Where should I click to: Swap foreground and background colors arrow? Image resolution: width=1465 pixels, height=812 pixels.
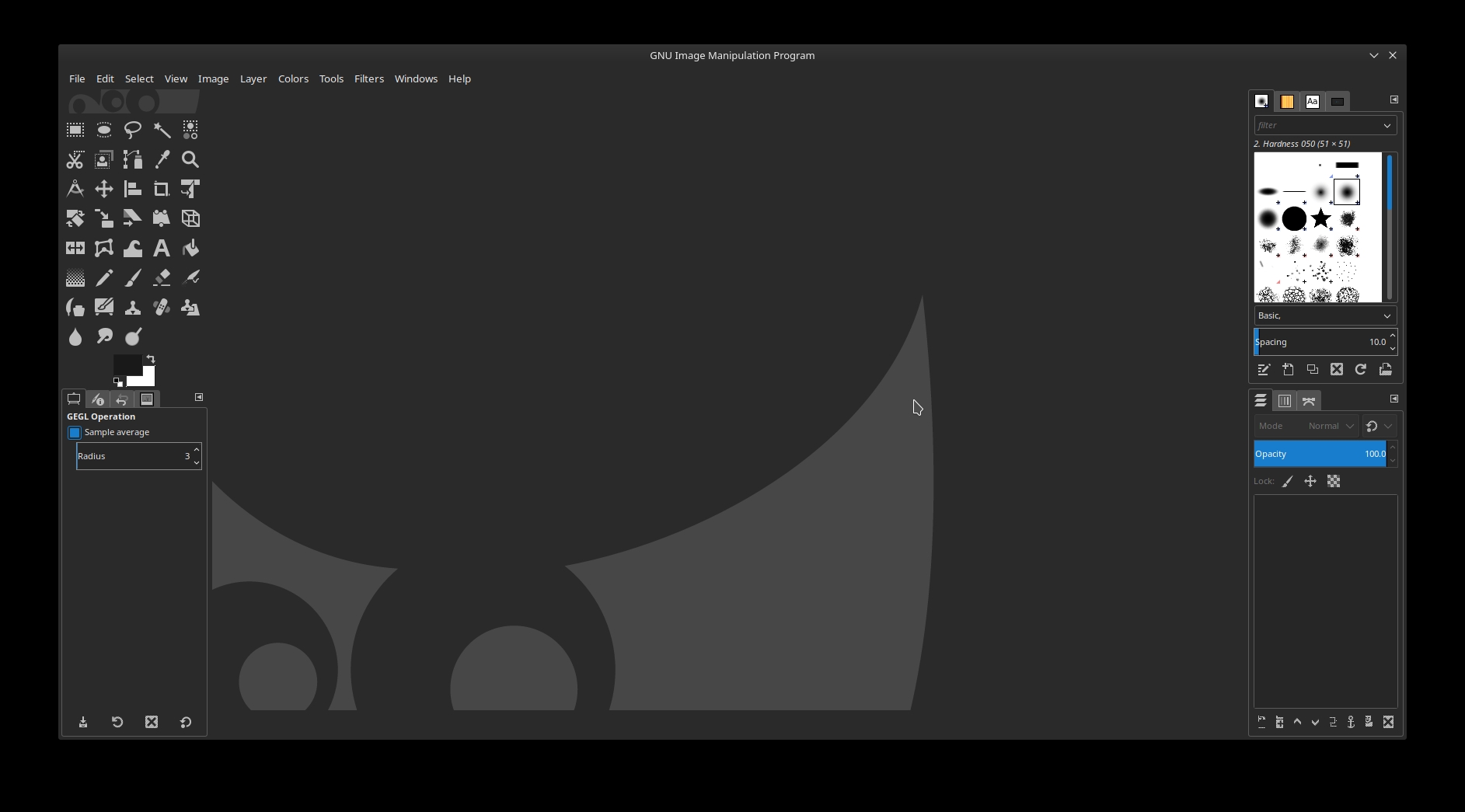point(151,359)
